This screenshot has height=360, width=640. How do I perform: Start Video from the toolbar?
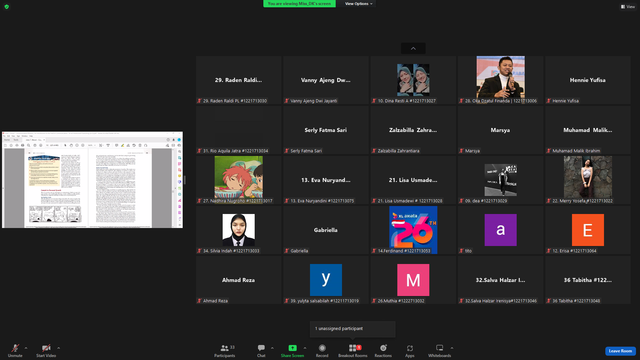[x=46, y=350]
